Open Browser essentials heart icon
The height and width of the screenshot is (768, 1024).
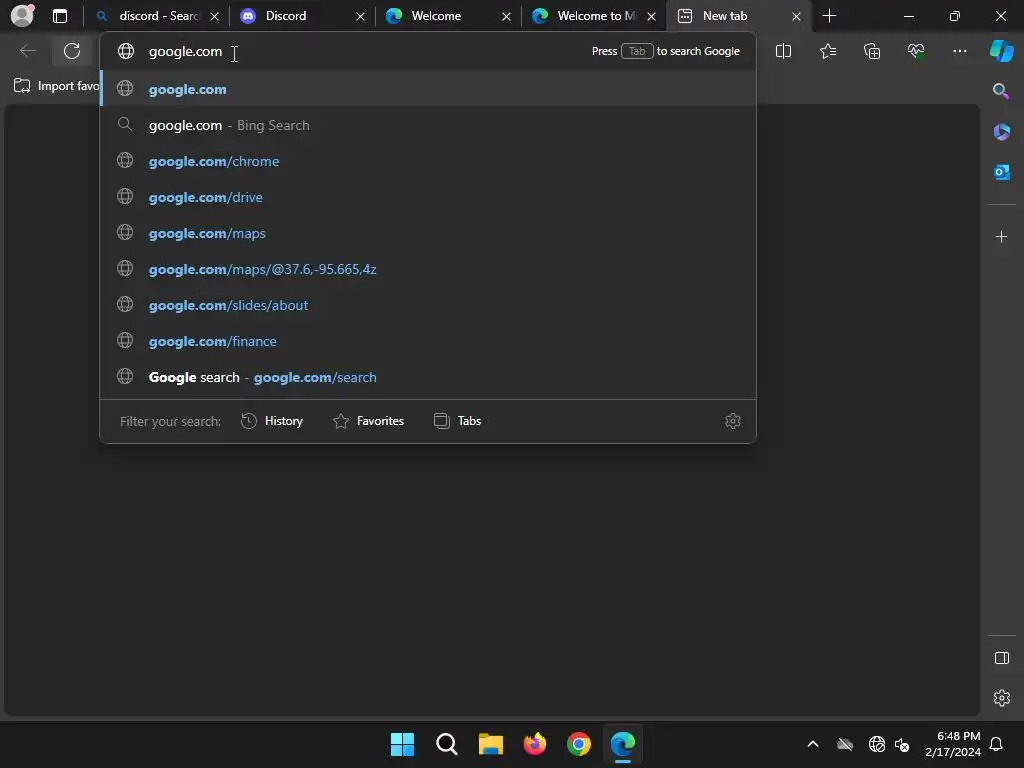[916, 51]
